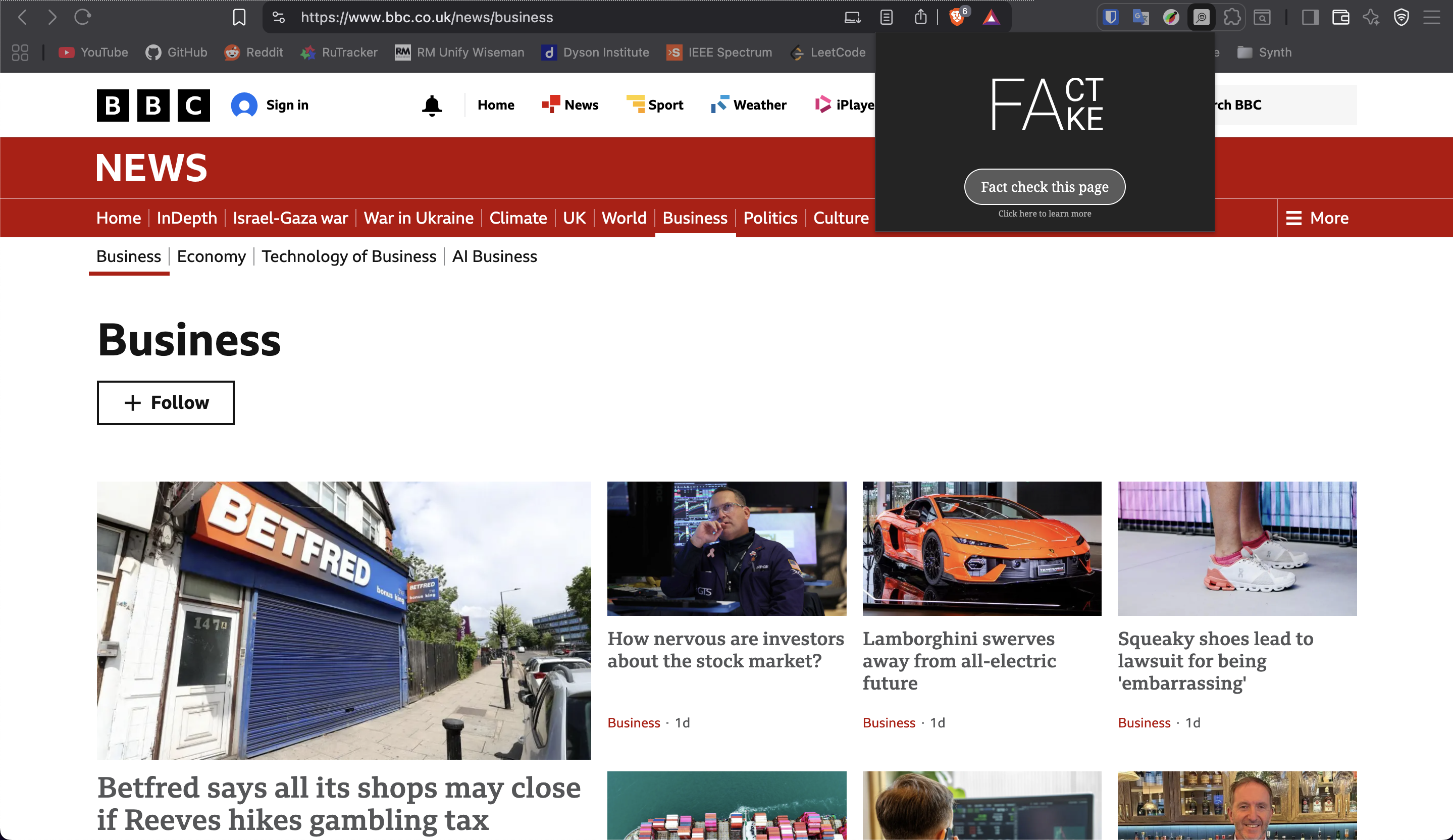Toggle the browser sidebar panel

point(1310,17)
